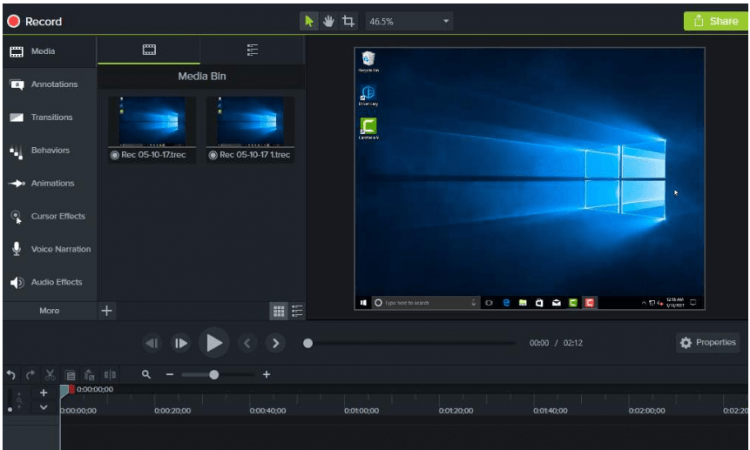The image size is (750, 450).
Task: Click the plus Import media button
Action: pos(107,311)
